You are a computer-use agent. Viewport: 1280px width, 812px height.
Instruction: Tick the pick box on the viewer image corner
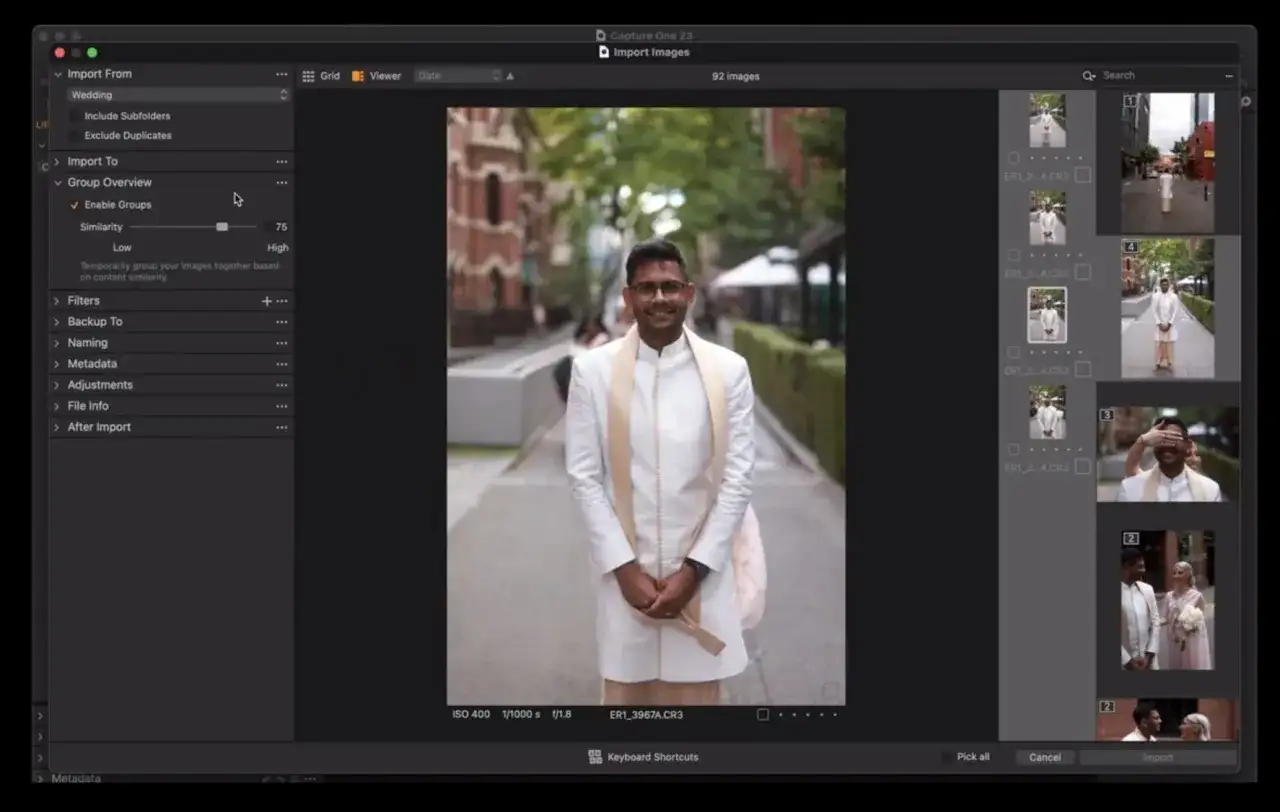tap(830, 690)
